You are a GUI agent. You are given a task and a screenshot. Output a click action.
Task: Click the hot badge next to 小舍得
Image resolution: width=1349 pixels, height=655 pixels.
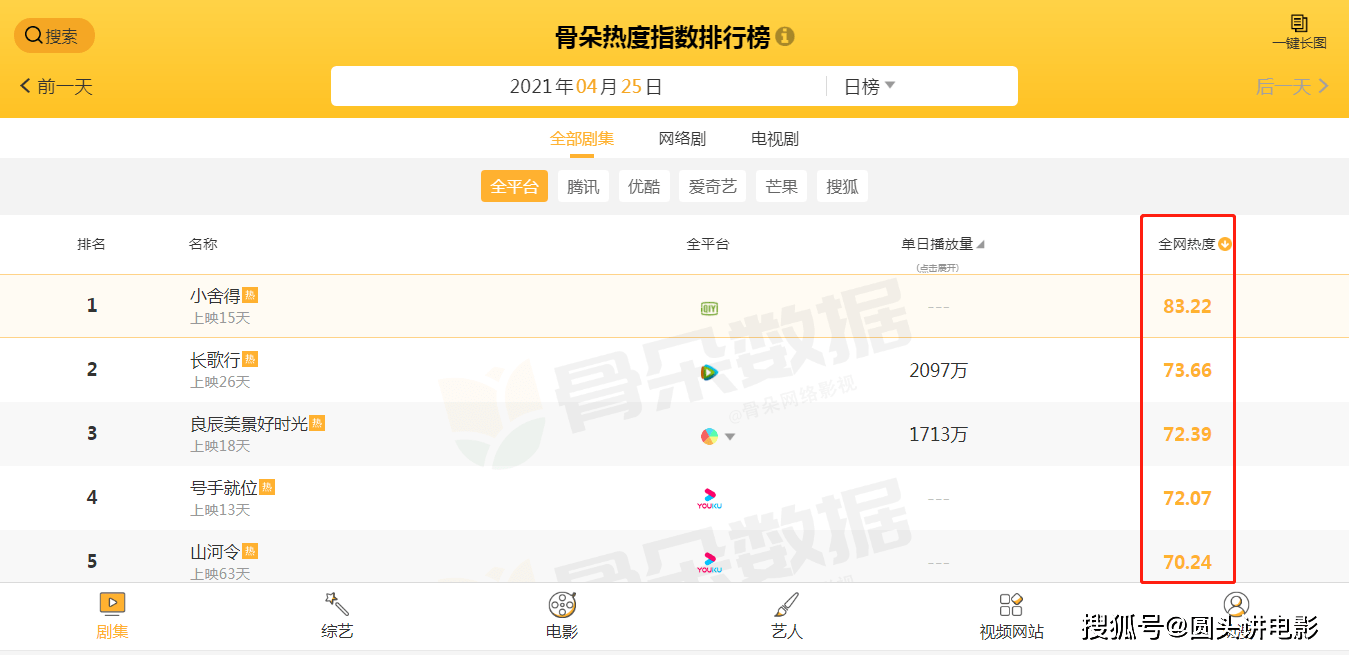click(250, 295)
